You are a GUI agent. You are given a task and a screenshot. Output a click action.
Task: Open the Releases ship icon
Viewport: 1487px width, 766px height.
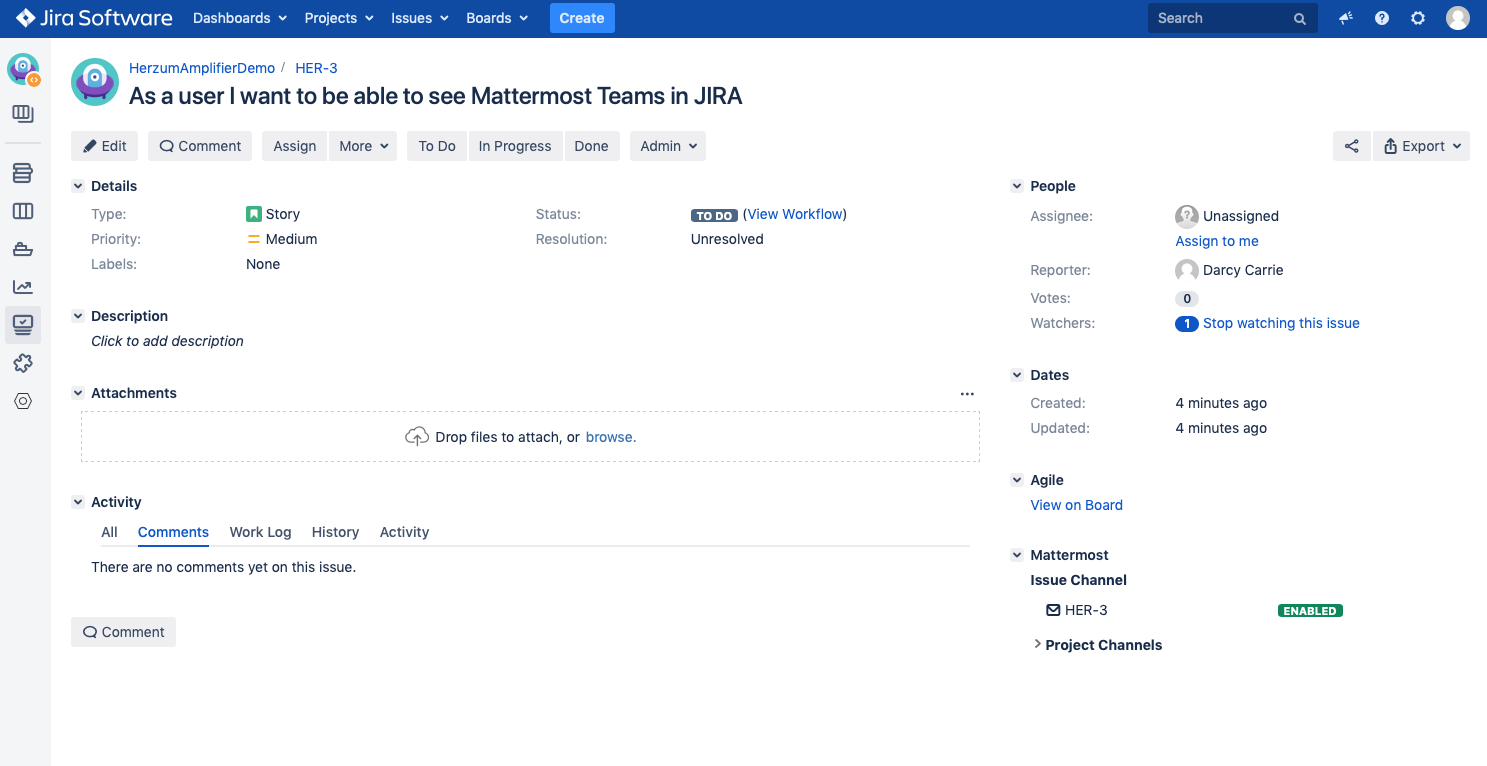tap(23, 249)
